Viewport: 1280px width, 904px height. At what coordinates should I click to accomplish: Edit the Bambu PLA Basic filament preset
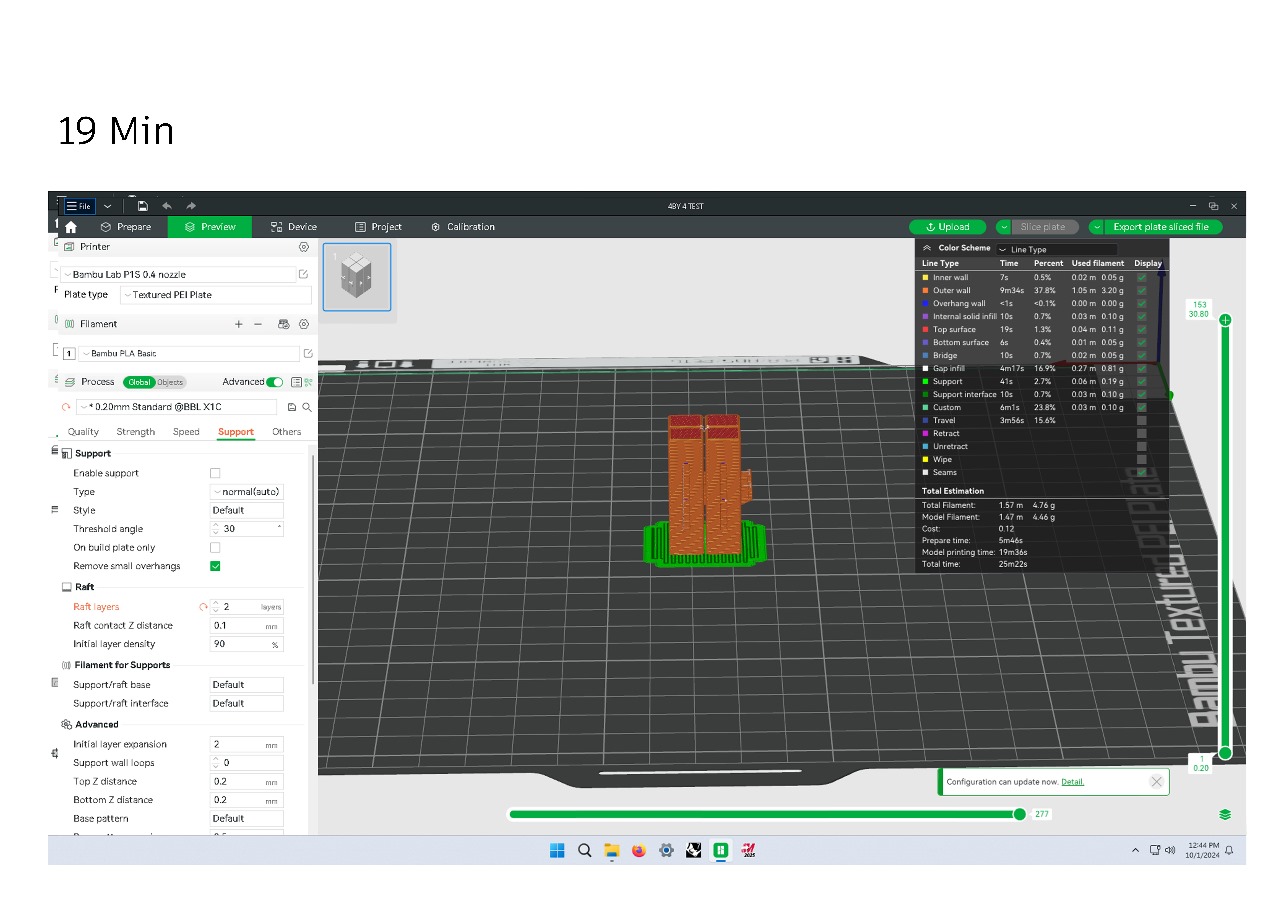point(308,353)
